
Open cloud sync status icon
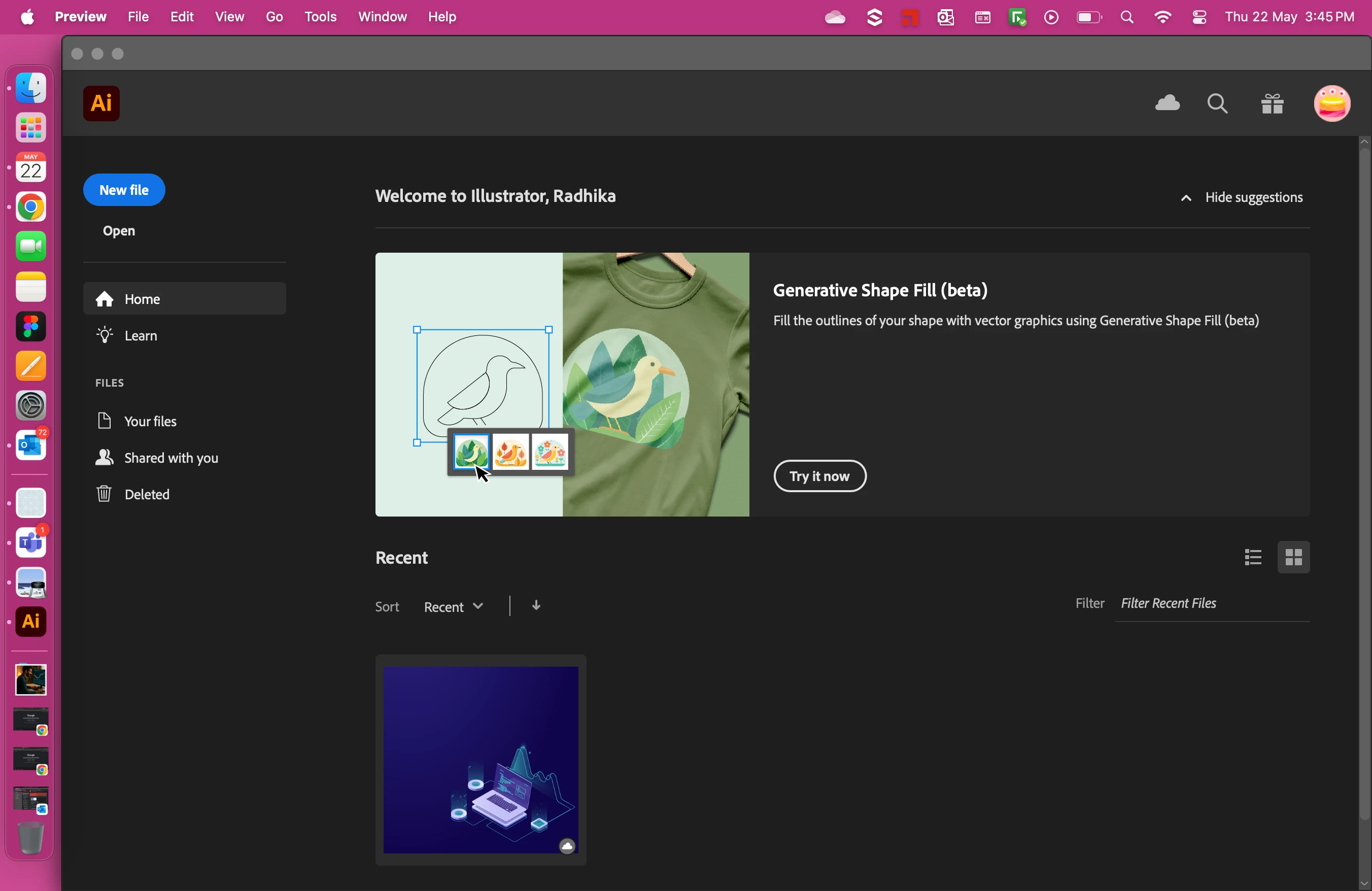coord(1168,104)
